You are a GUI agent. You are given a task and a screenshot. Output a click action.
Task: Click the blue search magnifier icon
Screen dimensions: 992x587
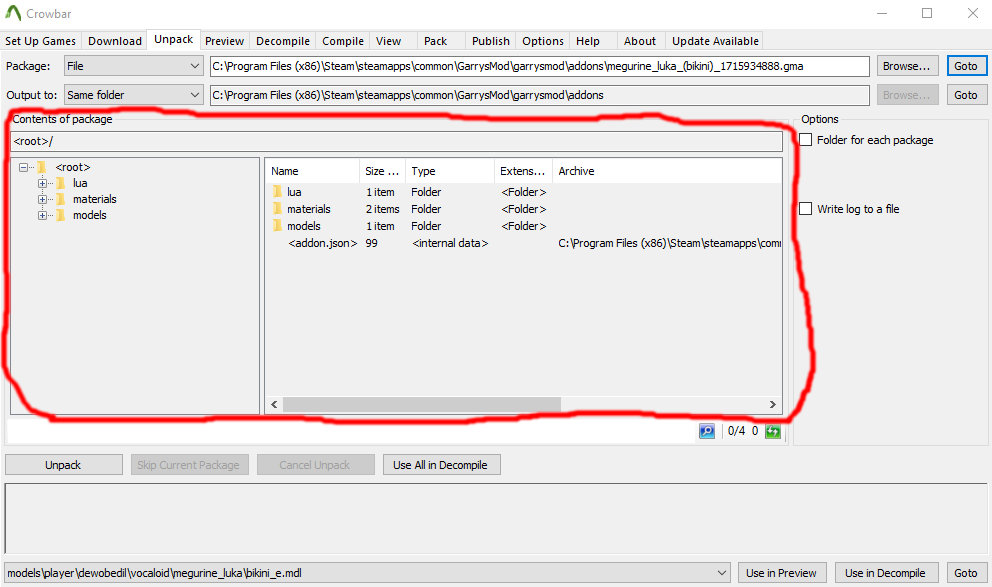coord(707,431)
